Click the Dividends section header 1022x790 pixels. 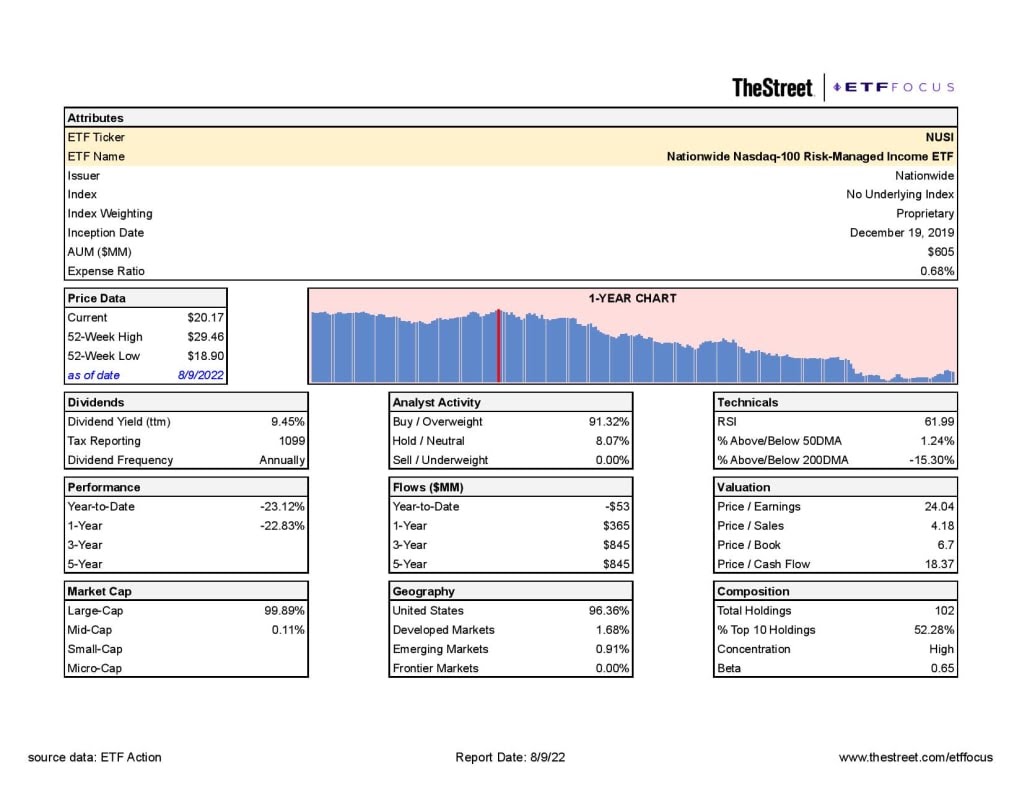pos(96,402)
